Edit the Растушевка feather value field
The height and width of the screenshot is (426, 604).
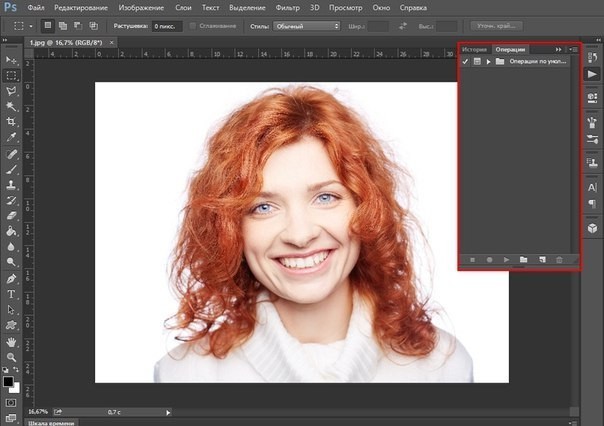(166, 26)
